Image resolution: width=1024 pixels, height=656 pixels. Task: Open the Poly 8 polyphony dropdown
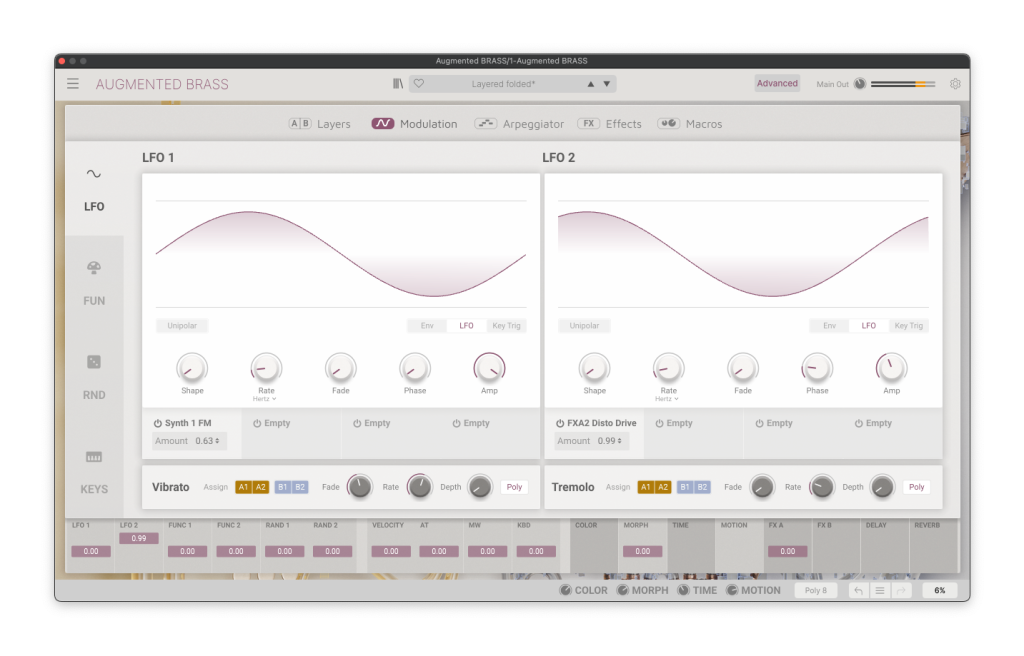[x=816, y=591]
